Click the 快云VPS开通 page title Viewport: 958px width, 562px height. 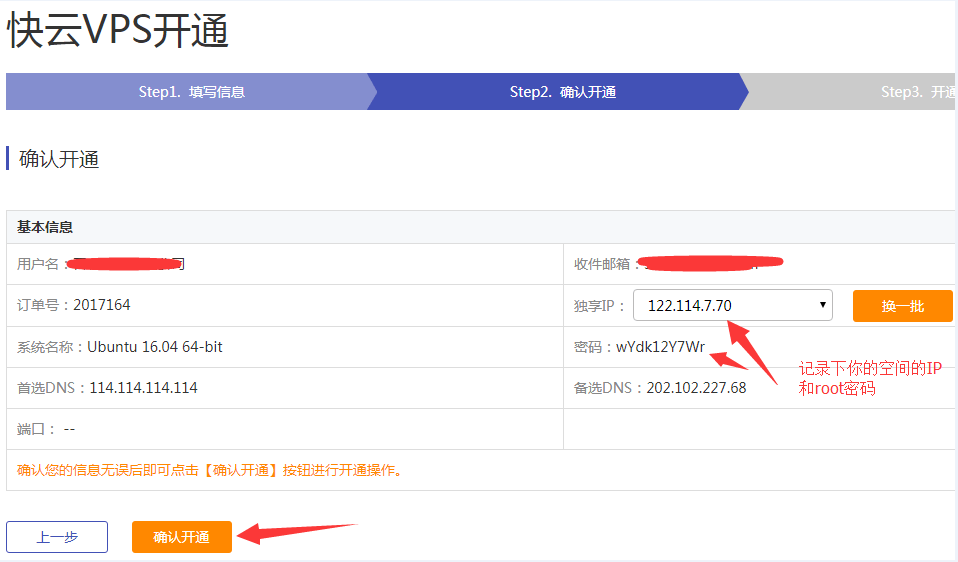click(x=117, y=30)
